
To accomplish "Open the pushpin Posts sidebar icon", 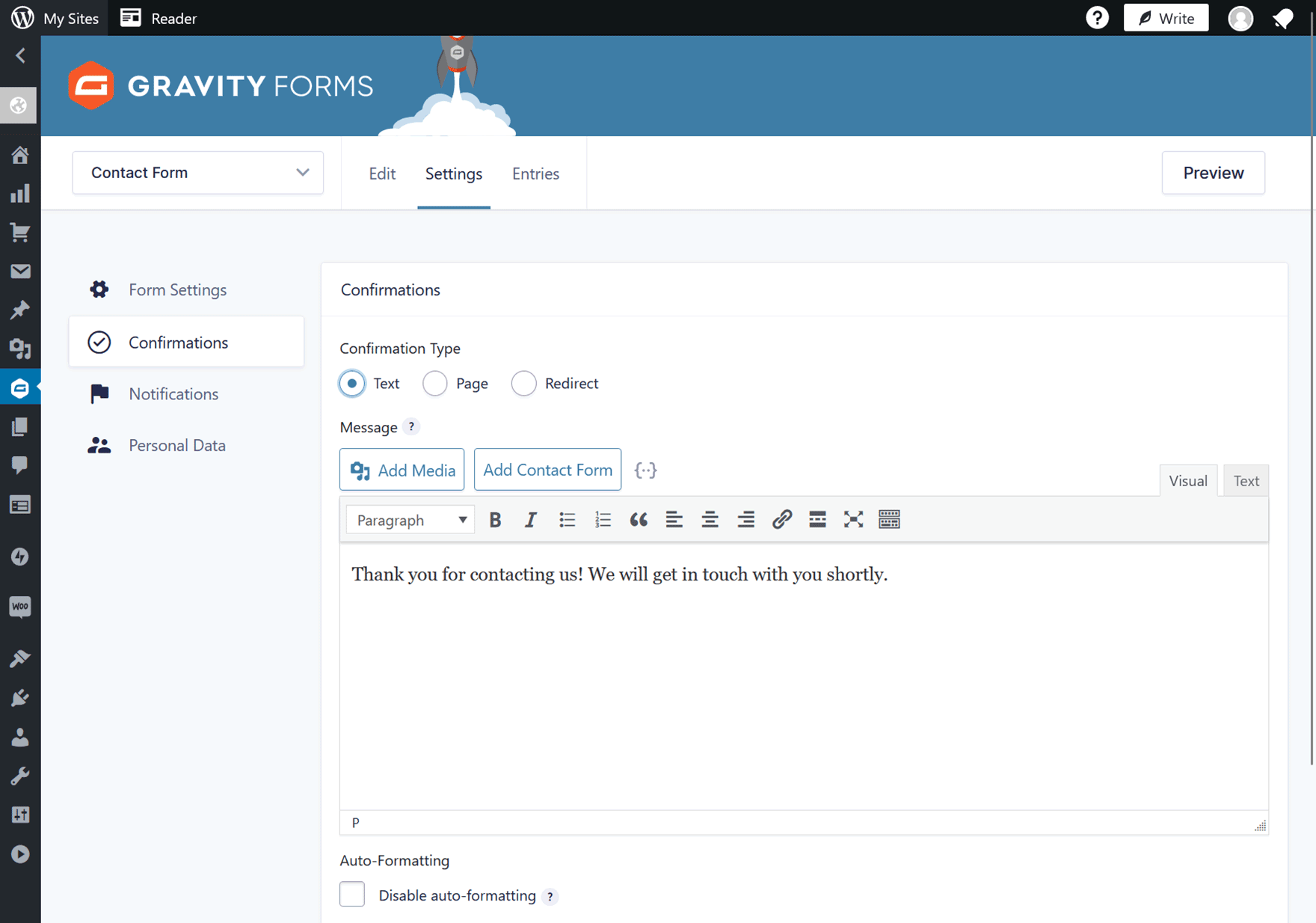I will pos(20,310).
